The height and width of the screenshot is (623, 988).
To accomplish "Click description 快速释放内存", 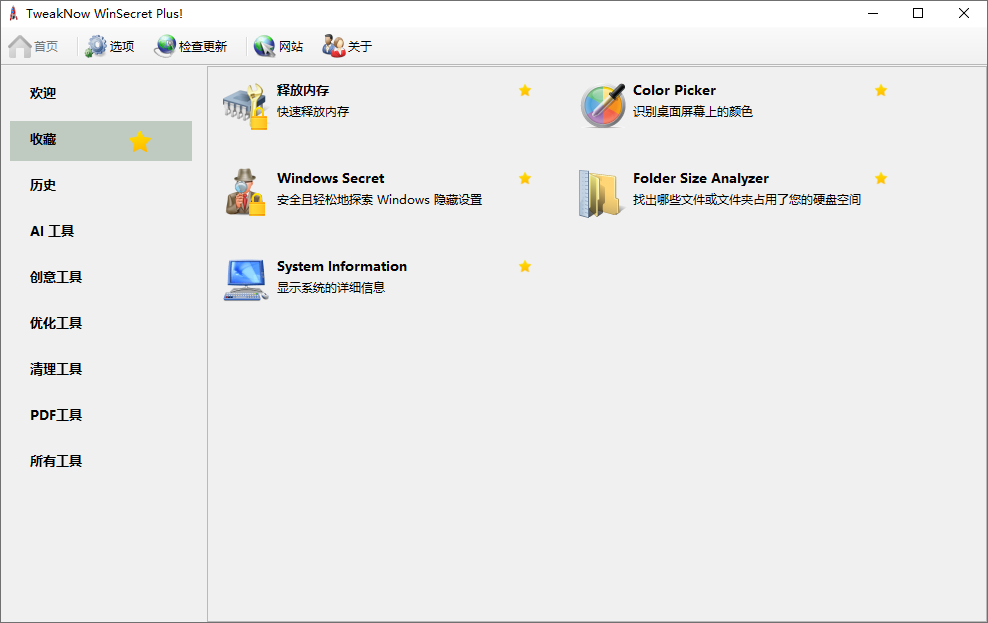I will (x=313, y=111).
